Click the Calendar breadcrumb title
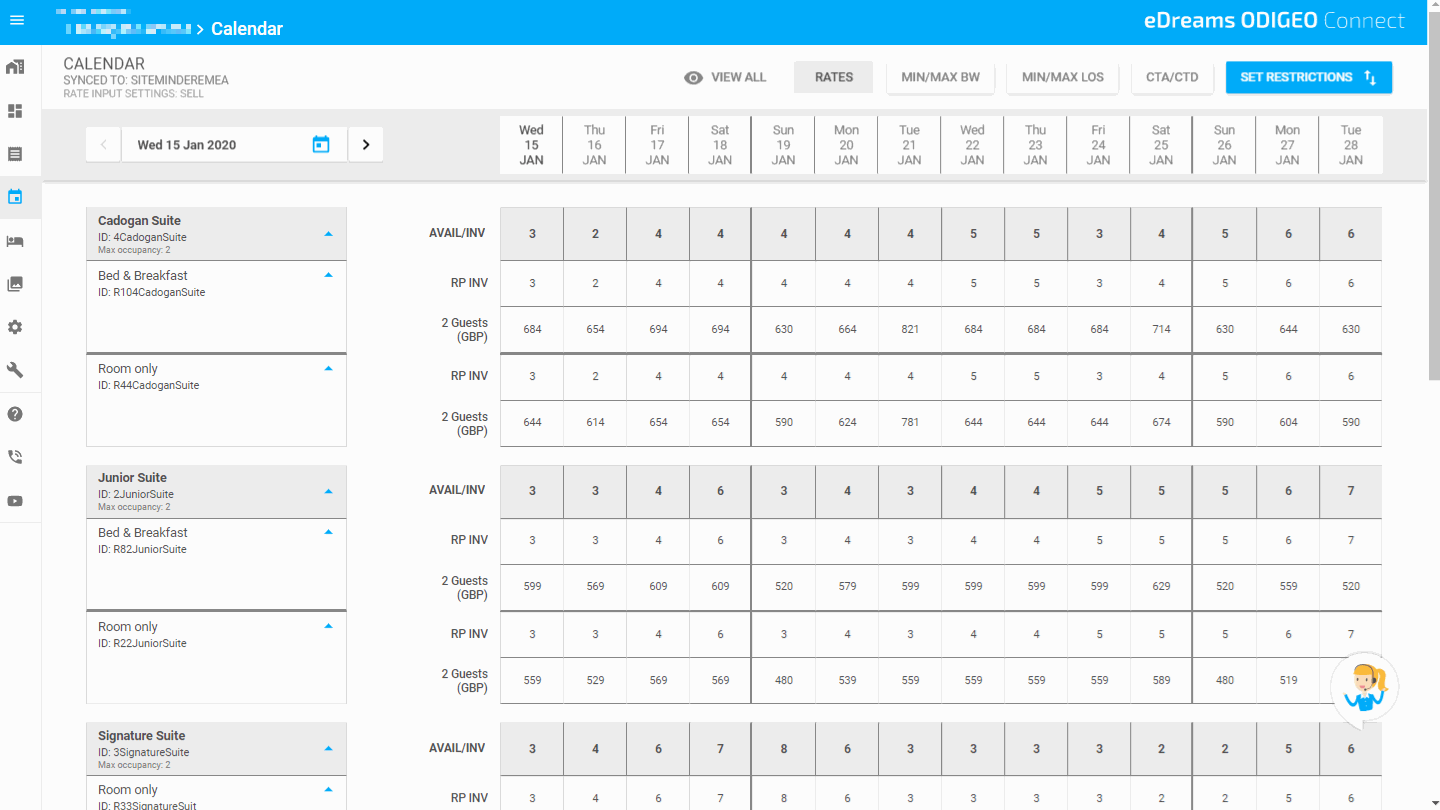The width and height of the screenshot is (1440, 810). [x=247, y=29]
